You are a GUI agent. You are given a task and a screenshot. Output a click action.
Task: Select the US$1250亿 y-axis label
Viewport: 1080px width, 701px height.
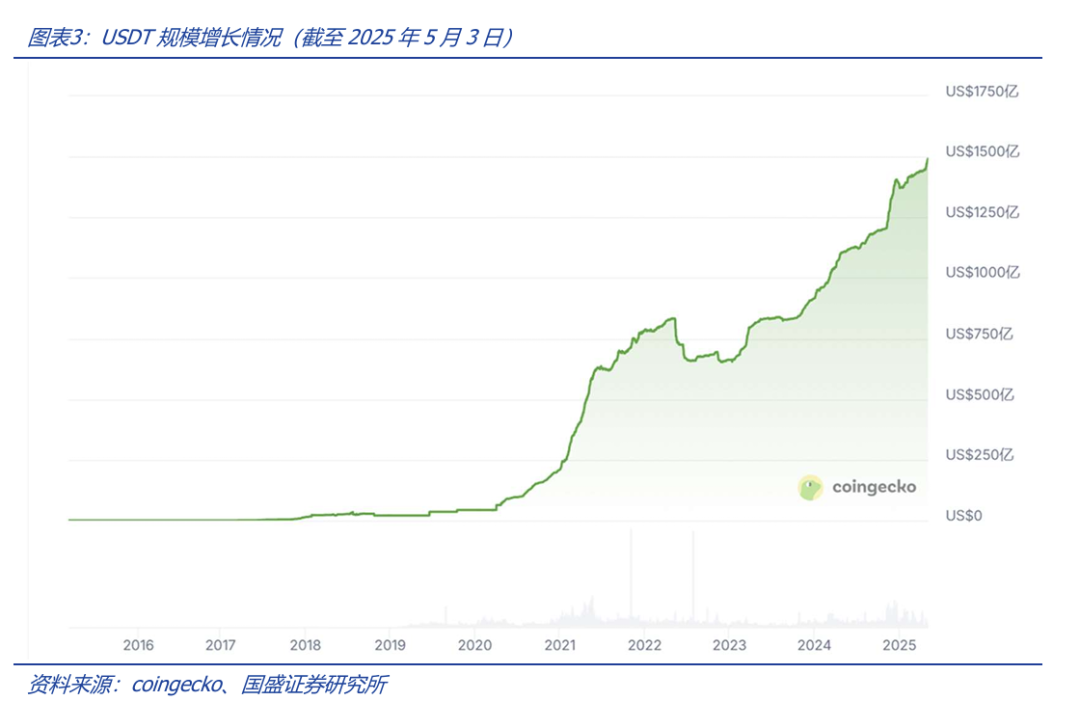click(982, 213)
